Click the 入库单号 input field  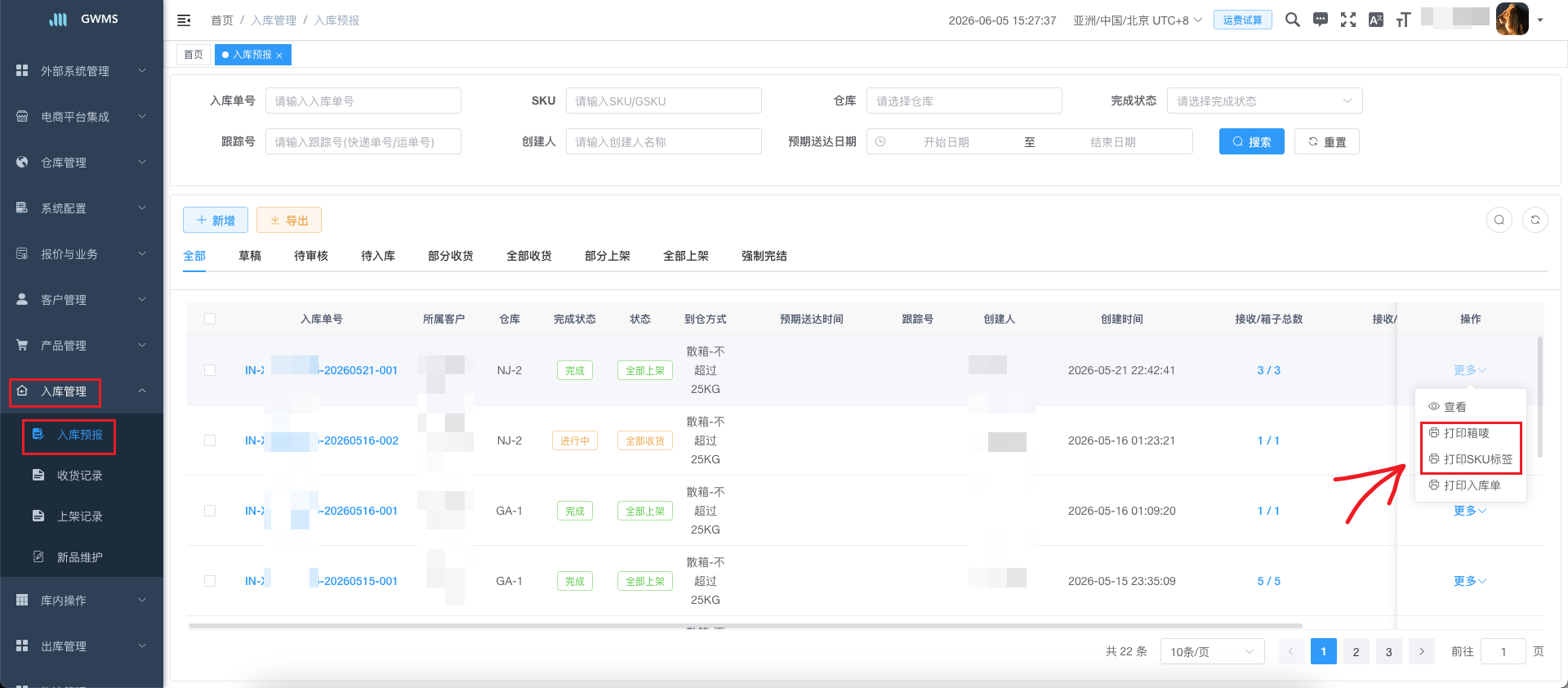(x=363, y=101)
